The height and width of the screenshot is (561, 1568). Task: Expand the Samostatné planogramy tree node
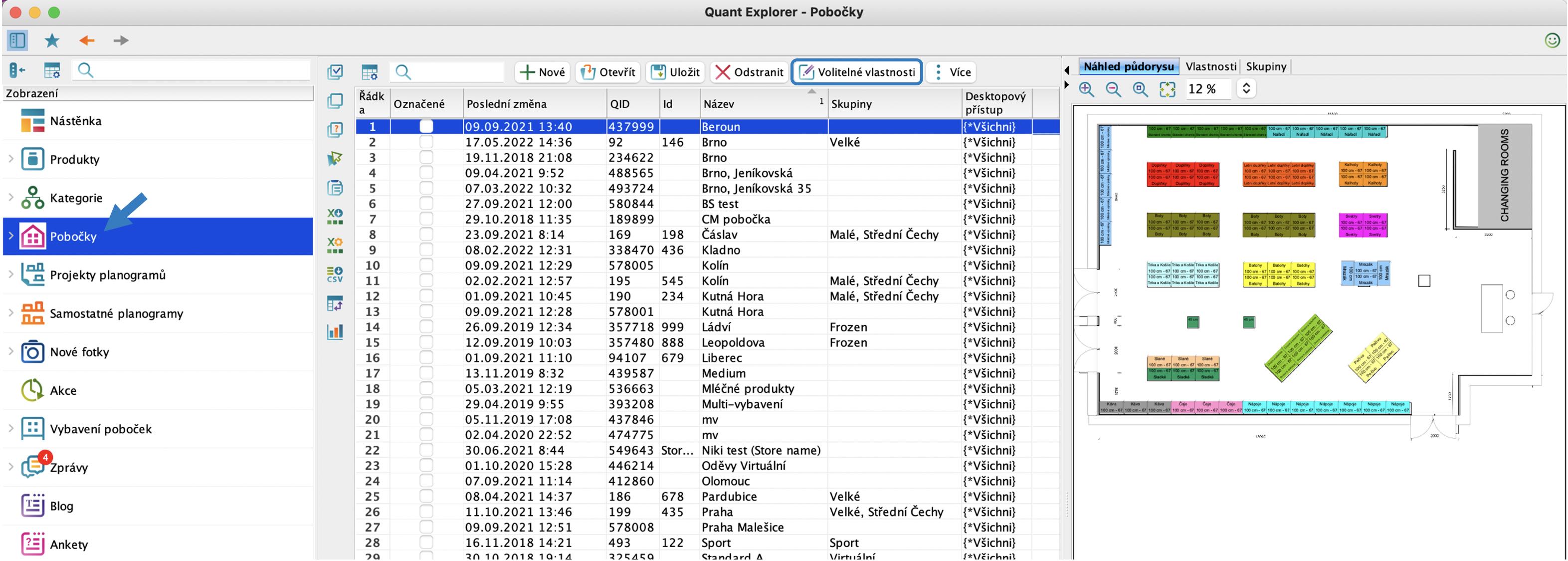tap(11, 312)
